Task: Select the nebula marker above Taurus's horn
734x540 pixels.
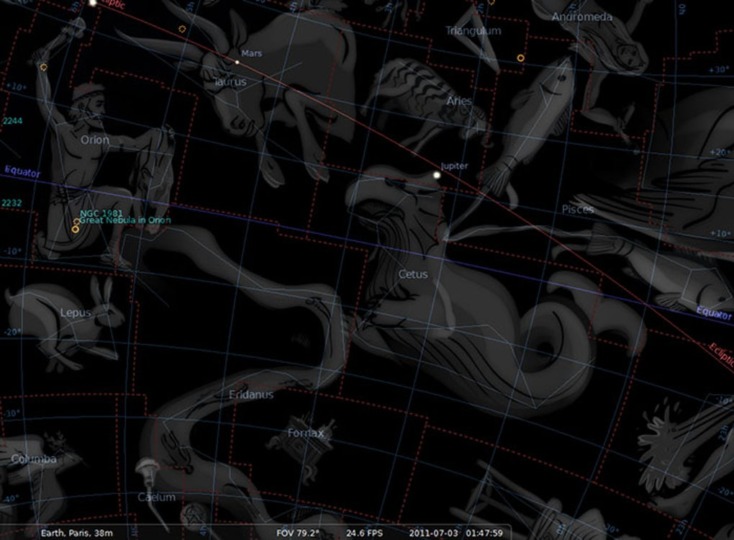Action: (182, 29)
